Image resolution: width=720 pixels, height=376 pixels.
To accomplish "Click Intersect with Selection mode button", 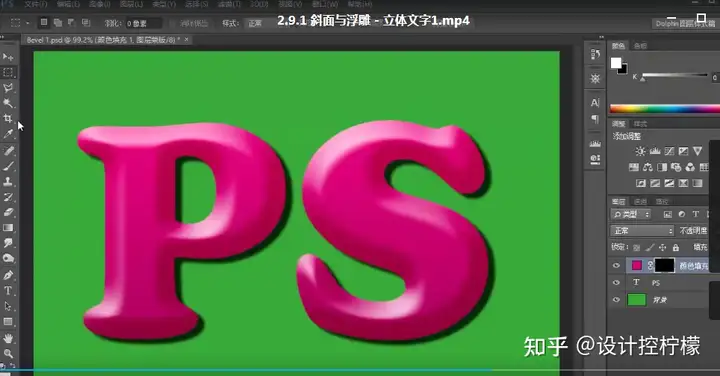I will [86, 22].
